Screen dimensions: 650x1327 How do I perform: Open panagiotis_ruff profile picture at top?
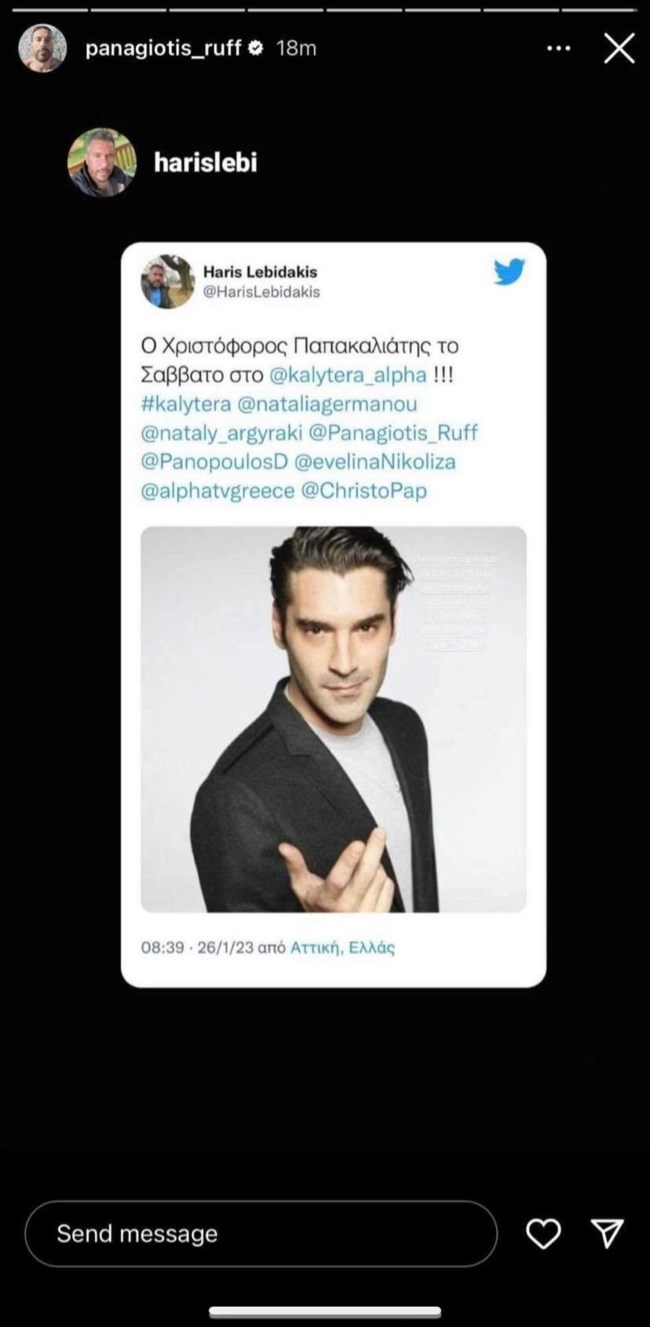(43, 48)
